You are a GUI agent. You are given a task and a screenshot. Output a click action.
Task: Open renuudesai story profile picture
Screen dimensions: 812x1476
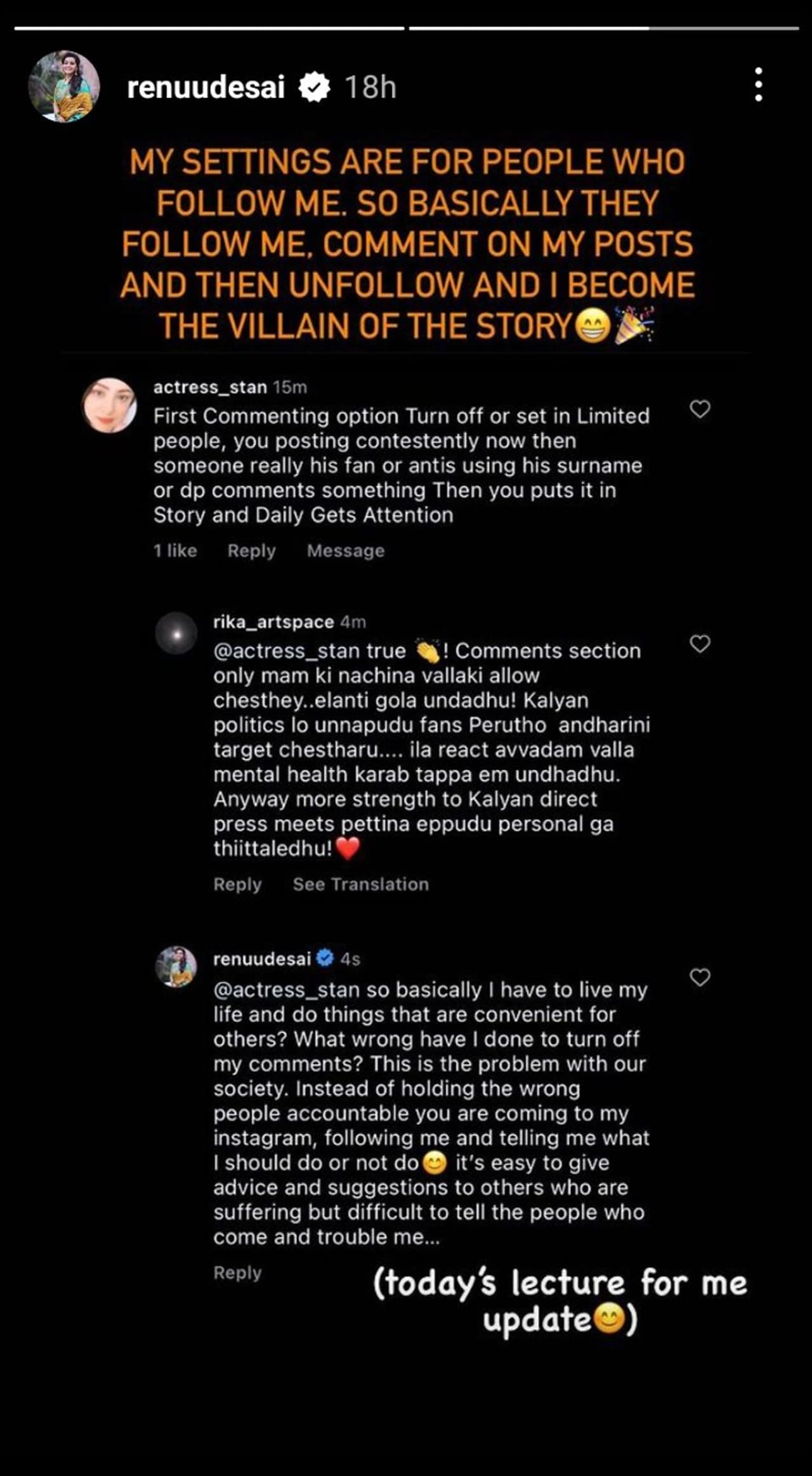[x=64, y=86]
